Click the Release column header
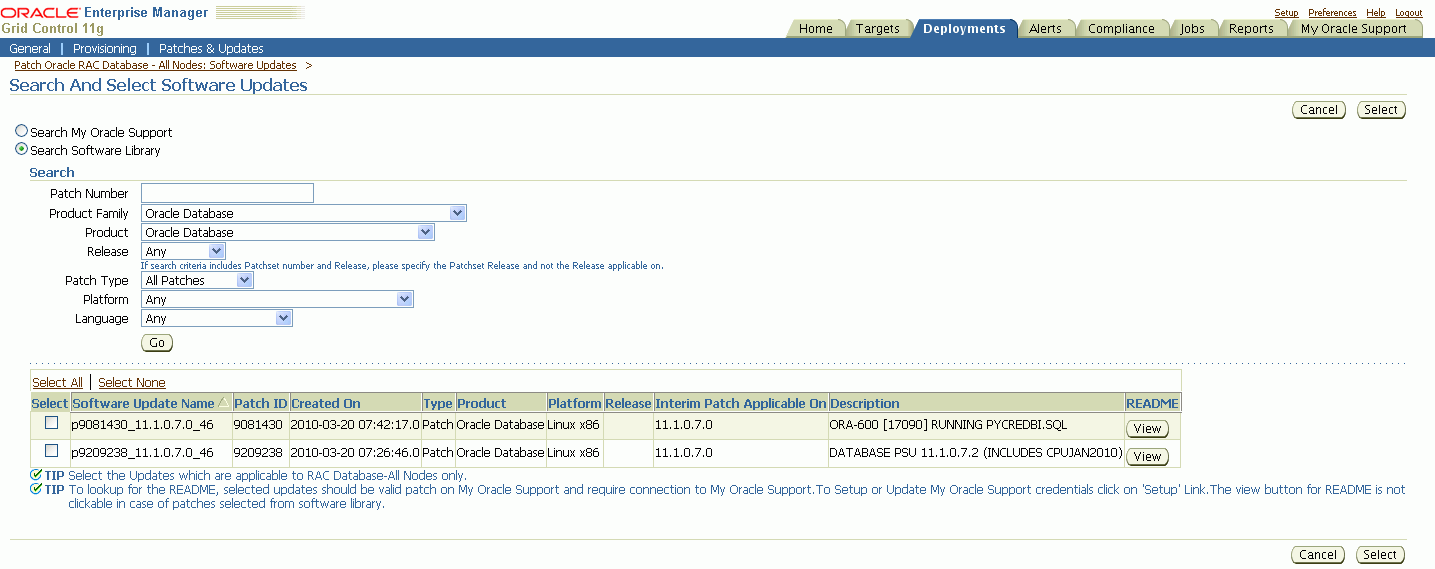The image size is (1435, 569). click(x=628, y=403)
